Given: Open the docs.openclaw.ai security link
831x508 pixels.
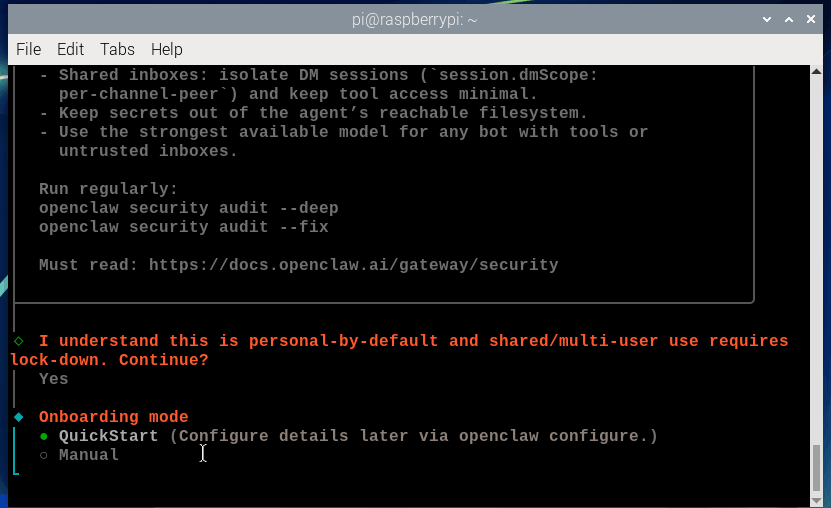Looking at the screenshot, I should 353,265.
